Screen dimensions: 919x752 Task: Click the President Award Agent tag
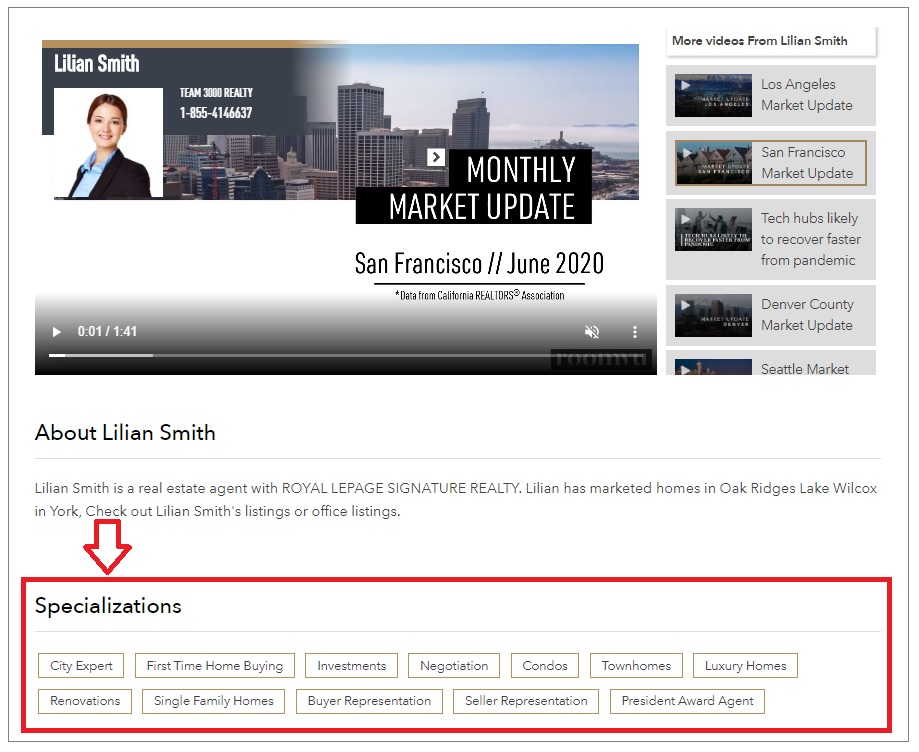point(687,701)
